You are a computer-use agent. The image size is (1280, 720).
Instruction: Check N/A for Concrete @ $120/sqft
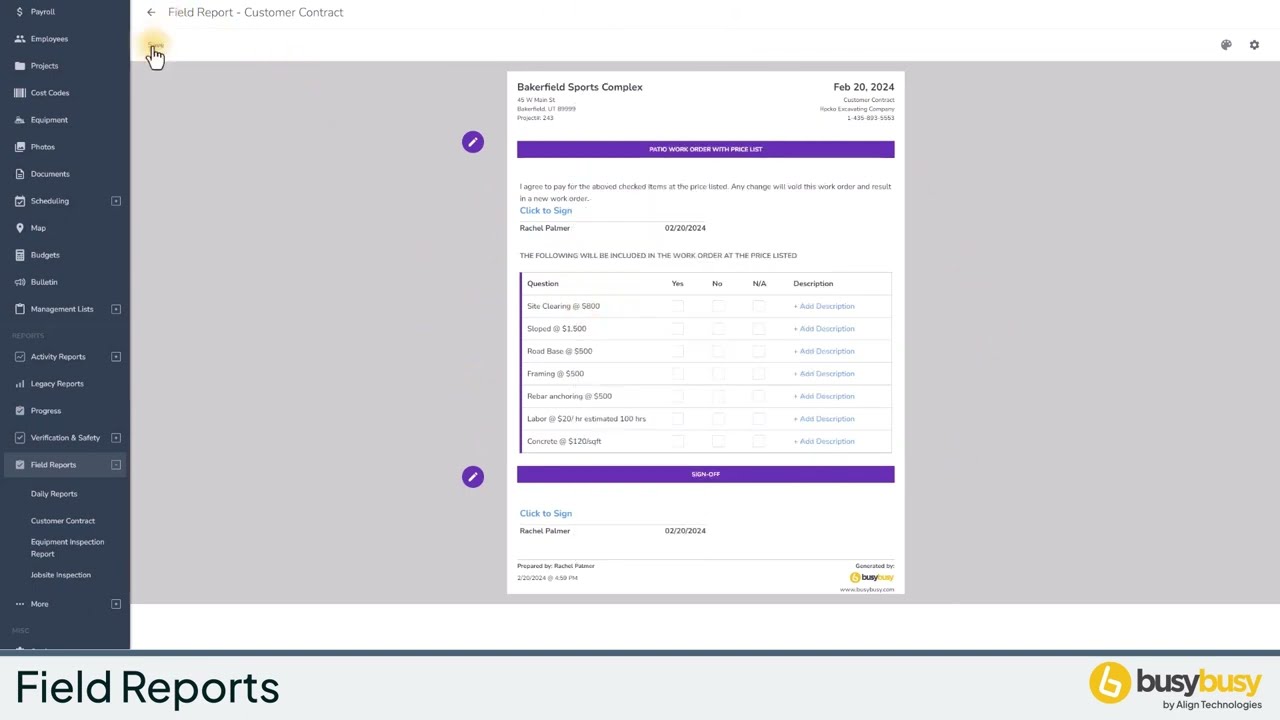pos(758,441)
